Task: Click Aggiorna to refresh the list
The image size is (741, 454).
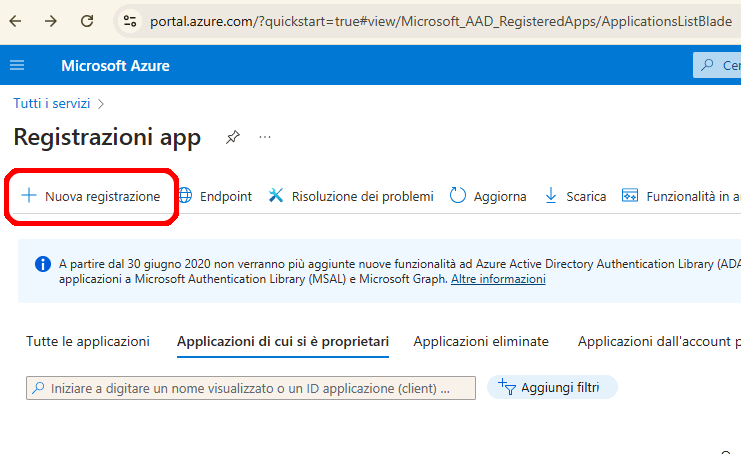Action: [488, 196]
